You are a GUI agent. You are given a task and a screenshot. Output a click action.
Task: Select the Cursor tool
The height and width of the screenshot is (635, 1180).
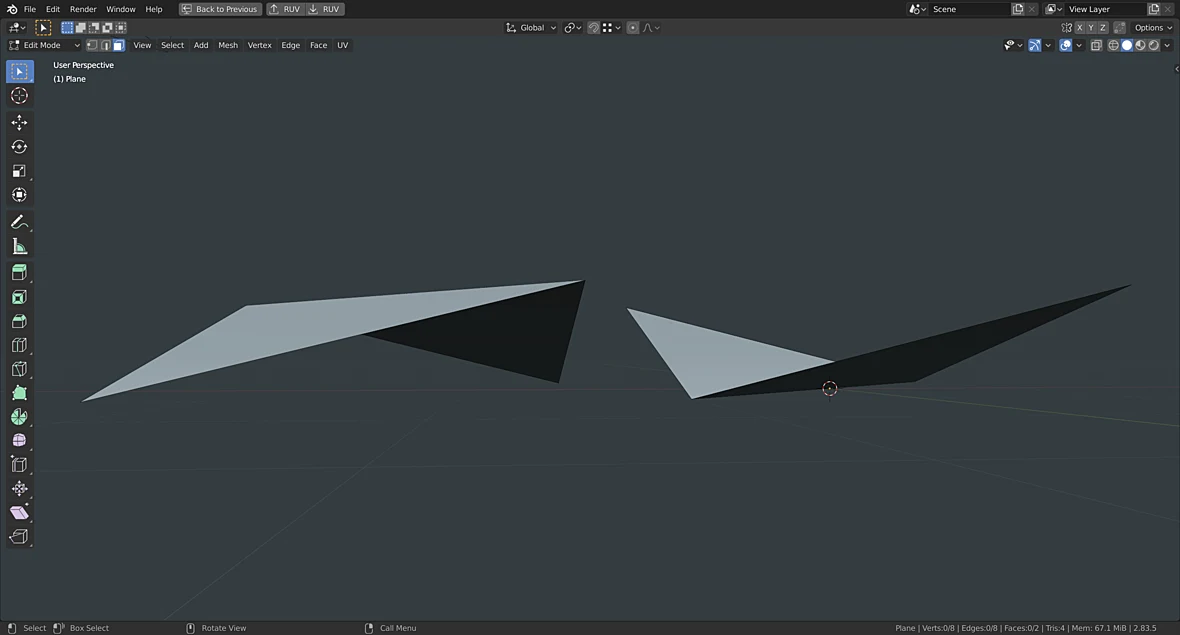tap(20, 96)
